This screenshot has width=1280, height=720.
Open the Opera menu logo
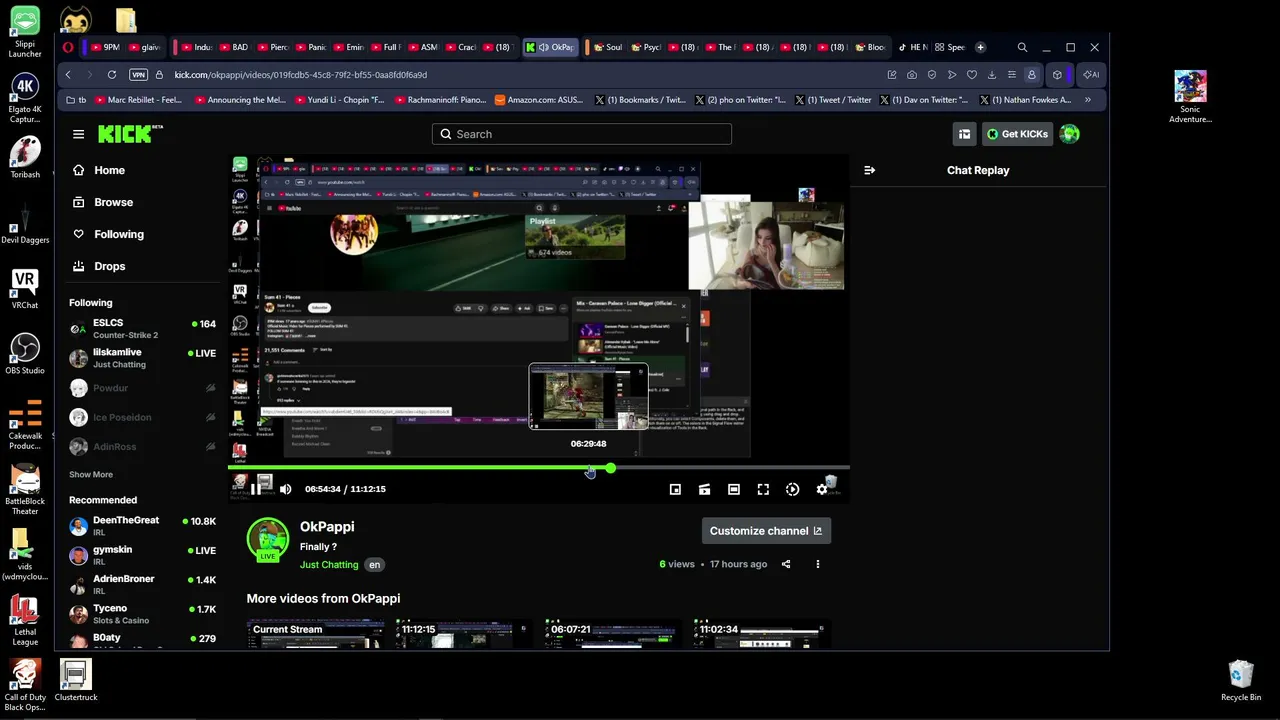68,47
